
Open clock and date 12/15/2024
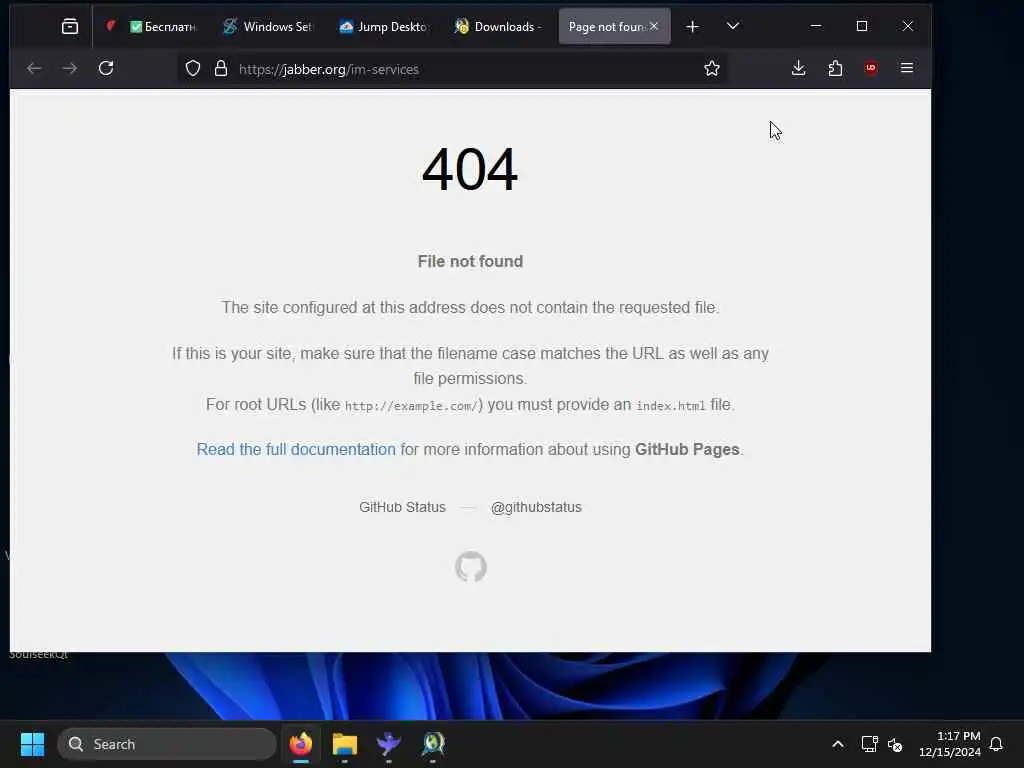[950, 744]
